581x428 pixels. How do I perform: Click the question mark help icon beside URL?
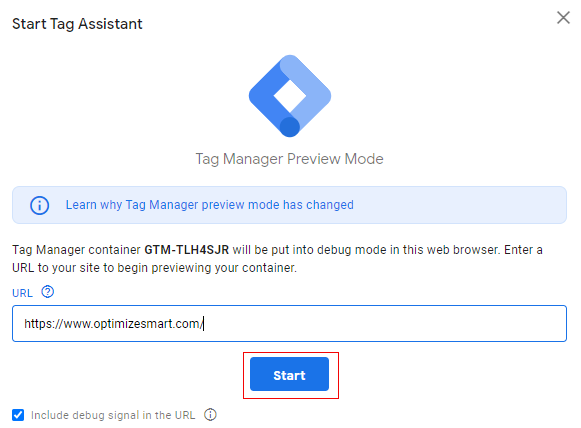pos(47,292)
